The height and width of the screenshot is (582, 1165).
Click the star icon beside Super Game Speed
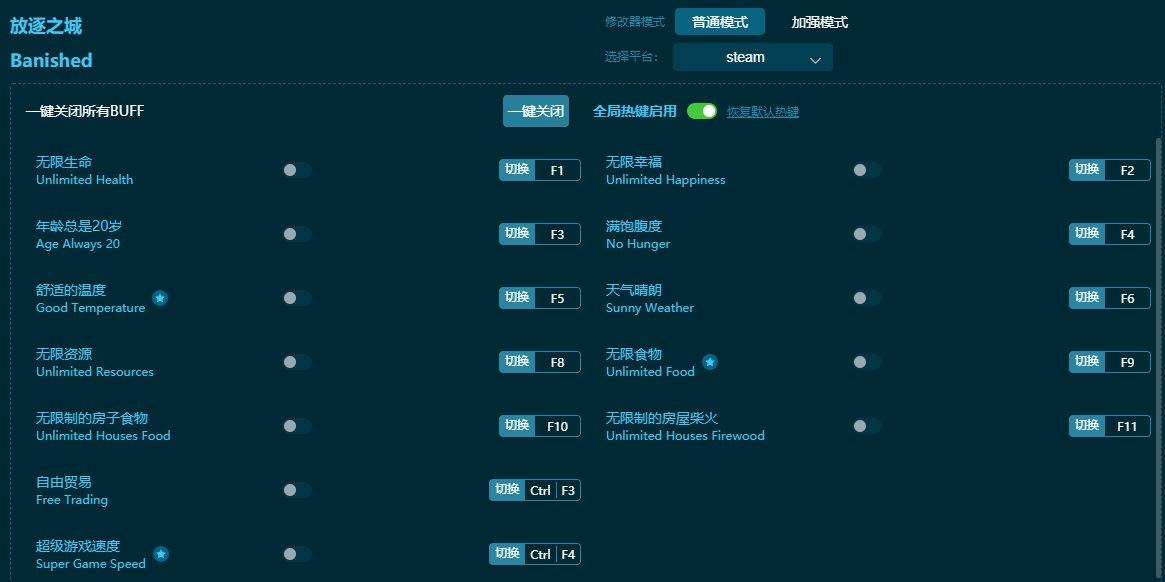161,553
